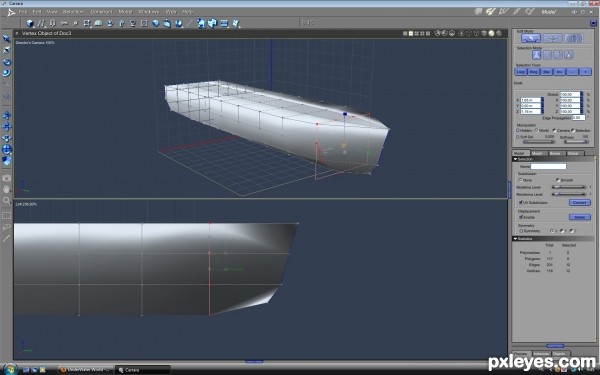
Task: Select the Selection manipulator radio button
Action: 573,130
